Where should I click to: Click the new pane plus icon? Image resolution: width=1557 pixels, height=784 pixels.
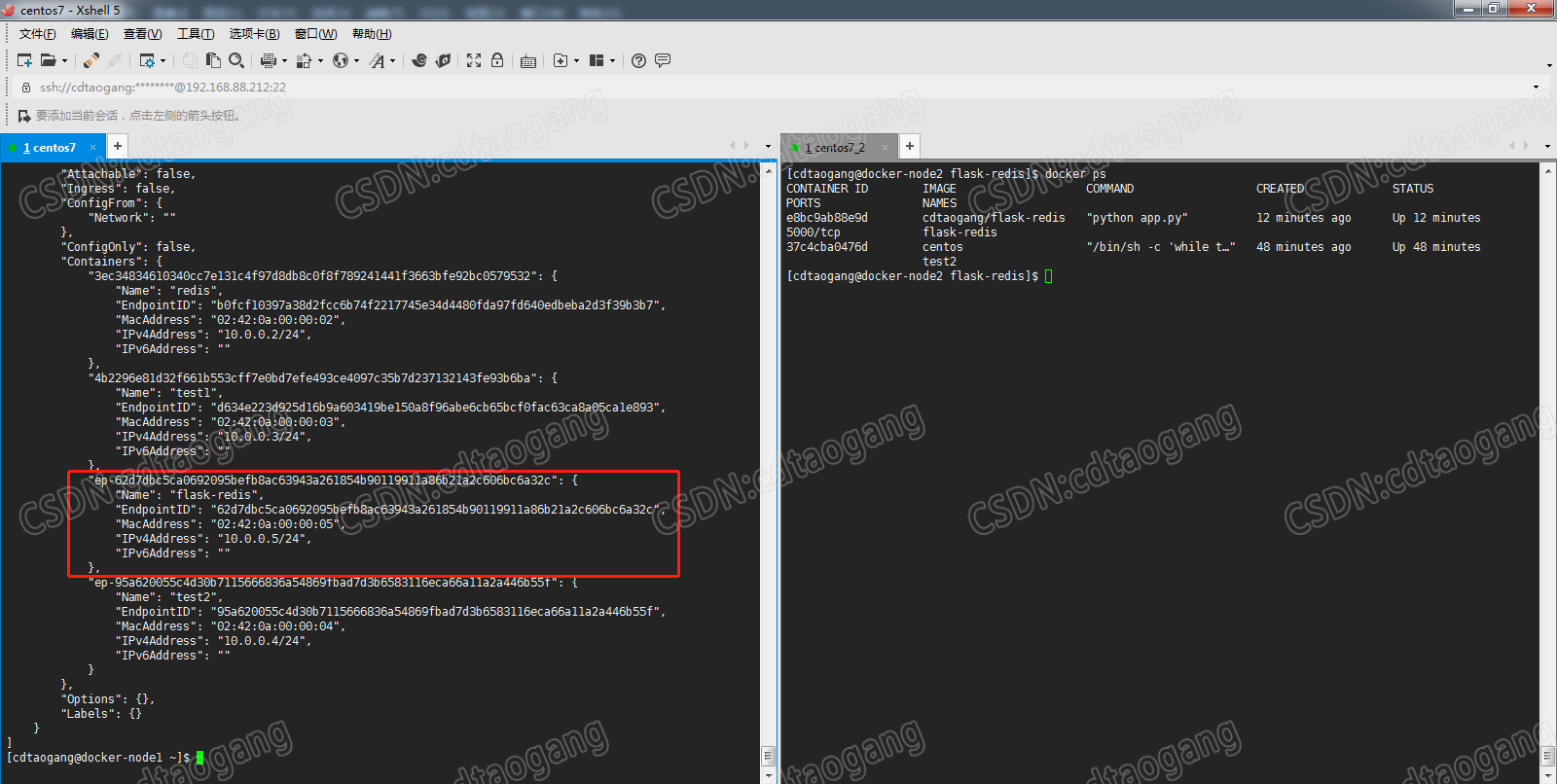[561, 60]
